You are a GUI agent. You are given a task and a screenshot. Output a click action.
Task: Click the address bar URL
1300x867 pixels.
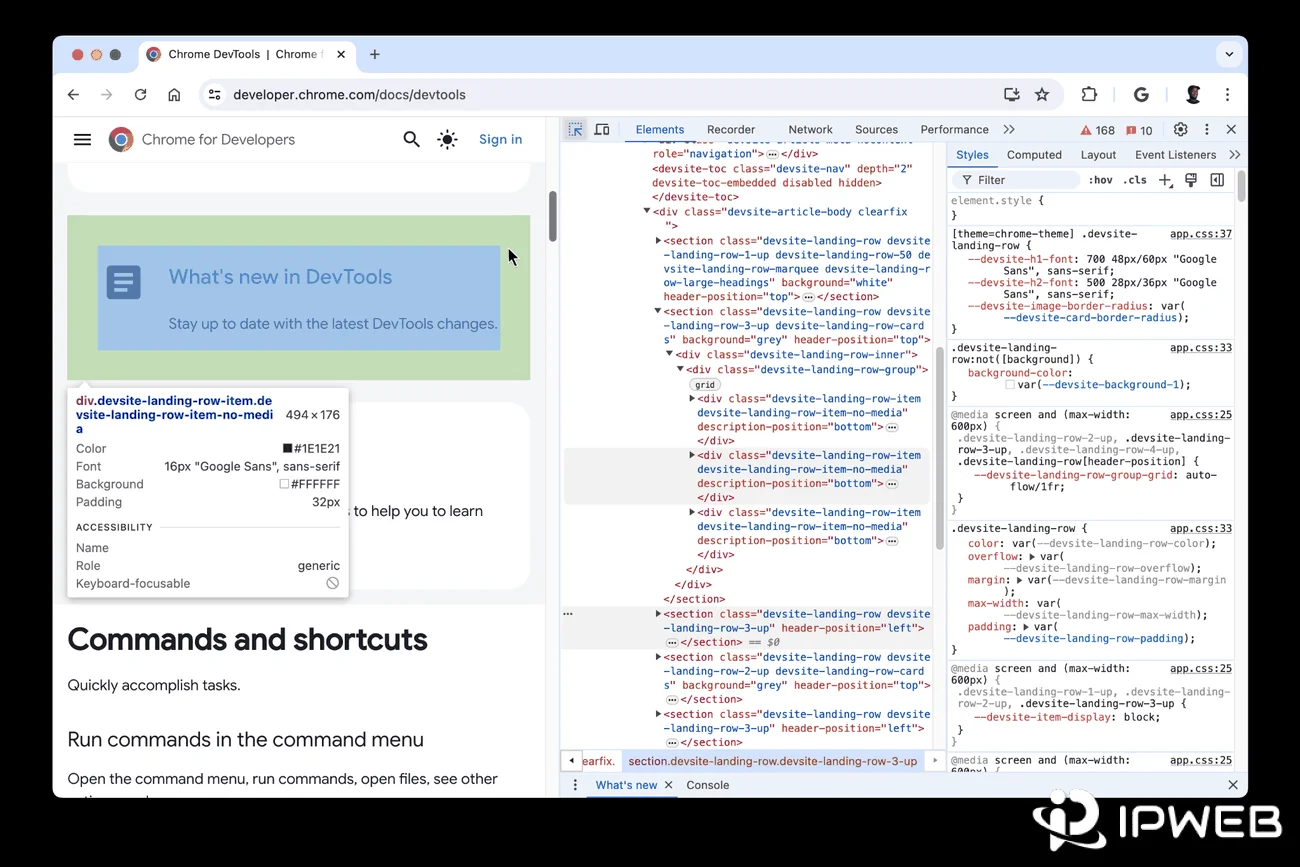click(x=349, y=95)
